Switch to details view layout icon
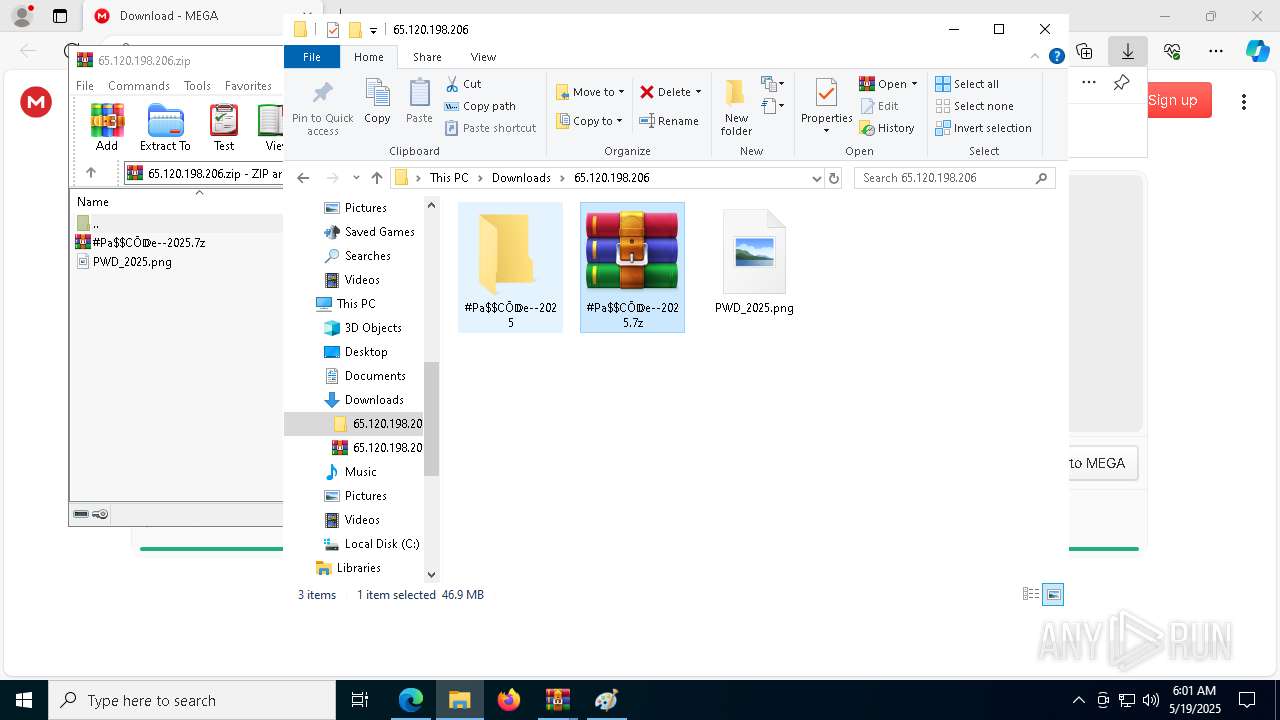1280x720 pixels. [x=1031, y=594]
